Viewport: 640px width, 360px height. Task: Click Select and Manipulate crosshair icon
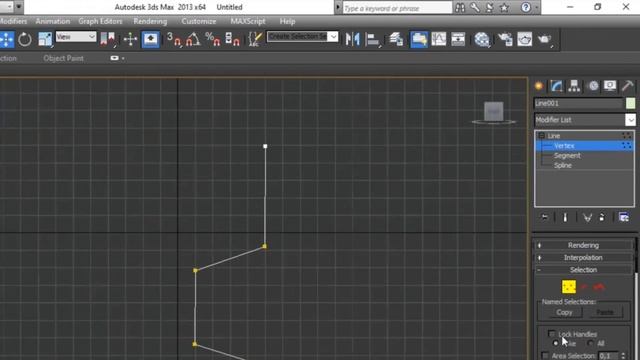pyautogui.click(x=130, y=40)
